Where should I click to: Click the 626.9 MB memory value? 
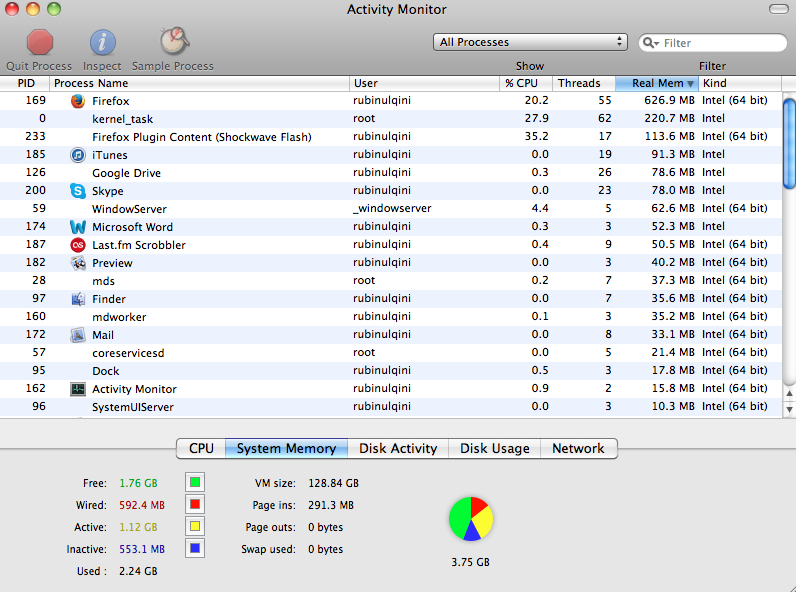click(x=669, y=100)
